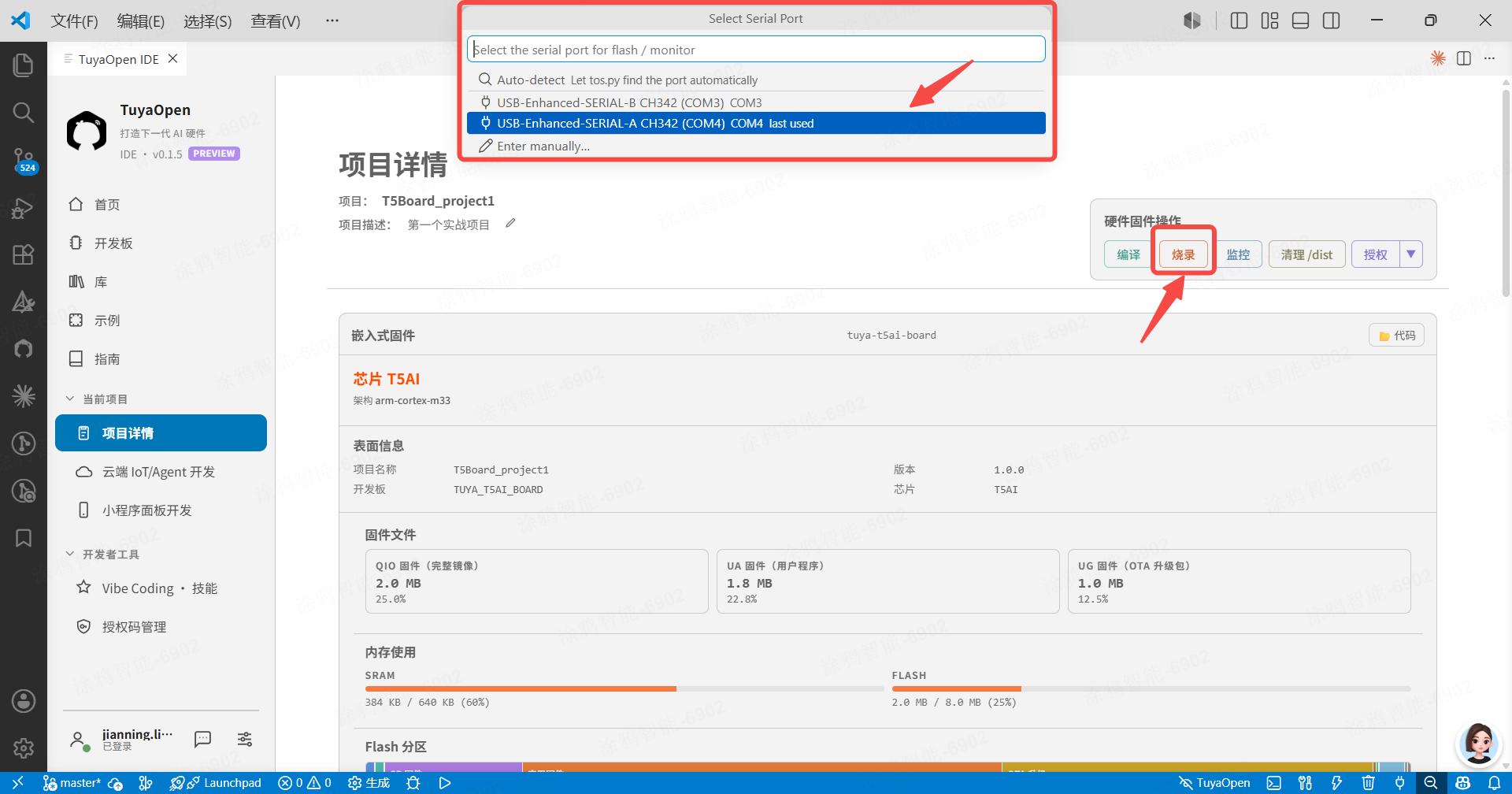Open the GitHub view in activity bar
The height and width of the screenshot is (794, 1512).
pos(24,349)
